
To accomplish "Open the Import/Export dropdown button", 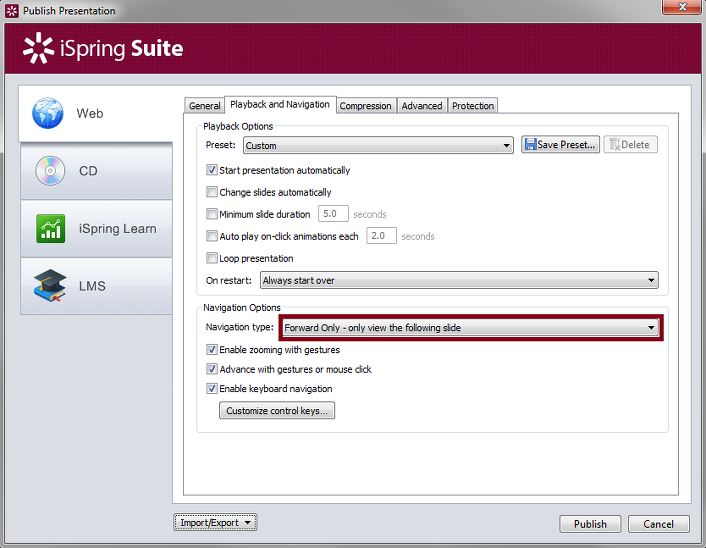I will point(215,522).
